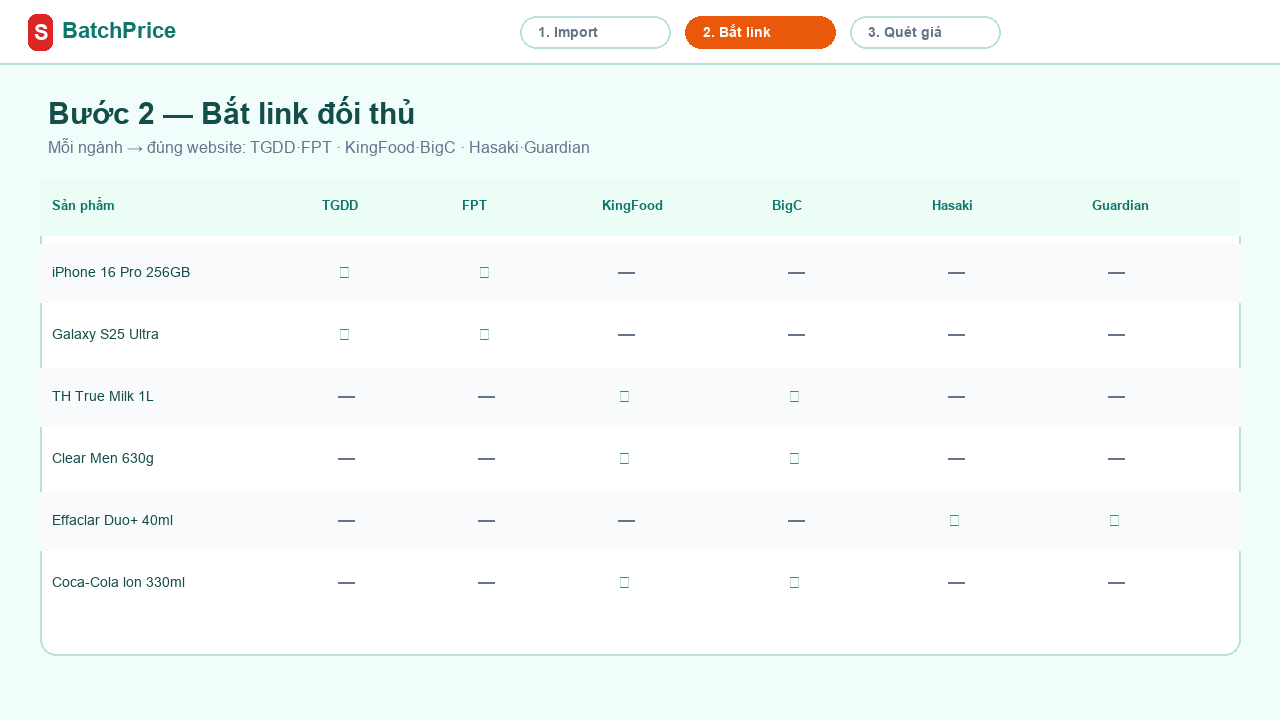The height and width of the screenshot is (720, 1280).
Task: Select the KingFood link marker for TH True Milk 1L
Action: click(x=624, y=396)
